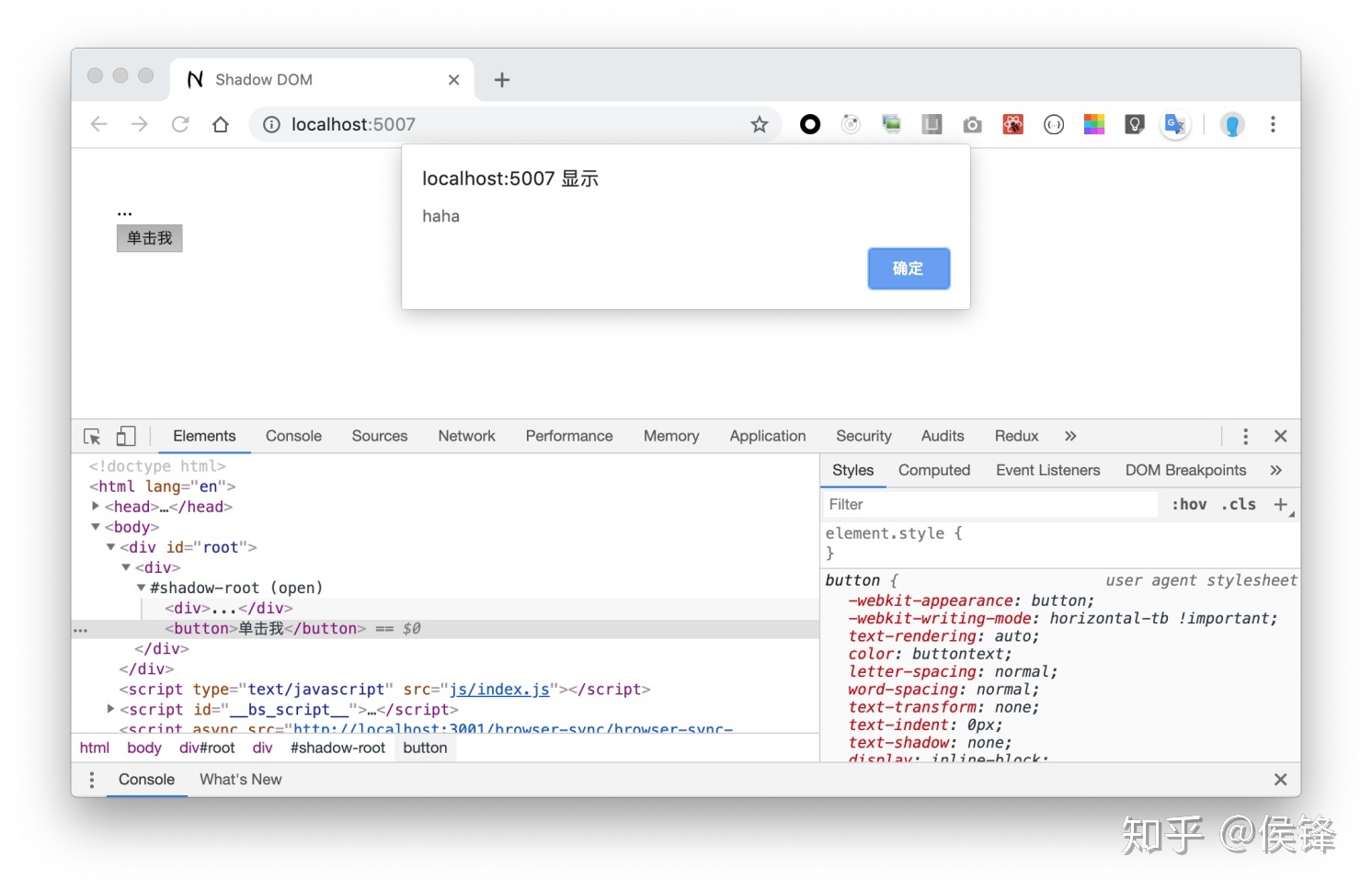Open the Google Translate extension
Image resolution: width=1372 pixels, height=891 pixels.
pyautogui.click(x=1175, y=124)
